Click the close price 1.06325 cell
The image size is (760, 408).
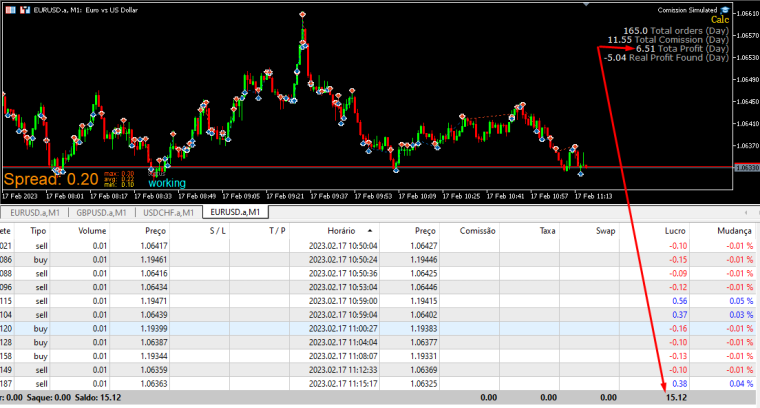tap(424, 383)
